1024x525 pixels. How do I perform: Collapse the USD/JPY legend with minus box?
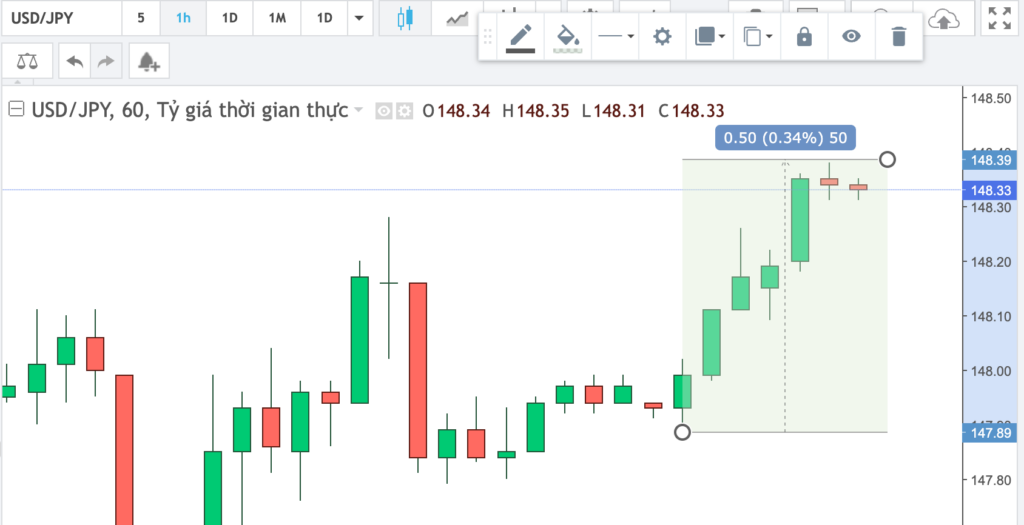click(x=15, y=110)
